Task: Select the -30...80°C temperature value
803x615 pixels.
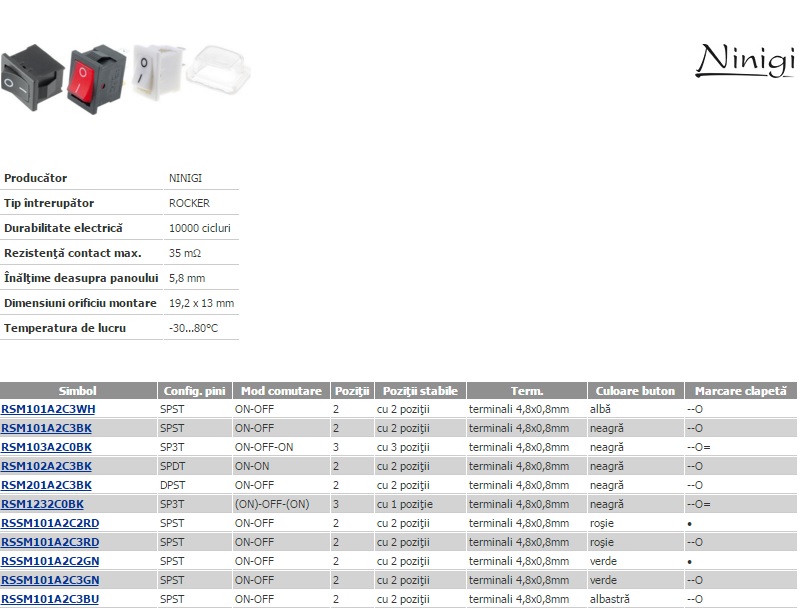Action: tap(194, 328)
